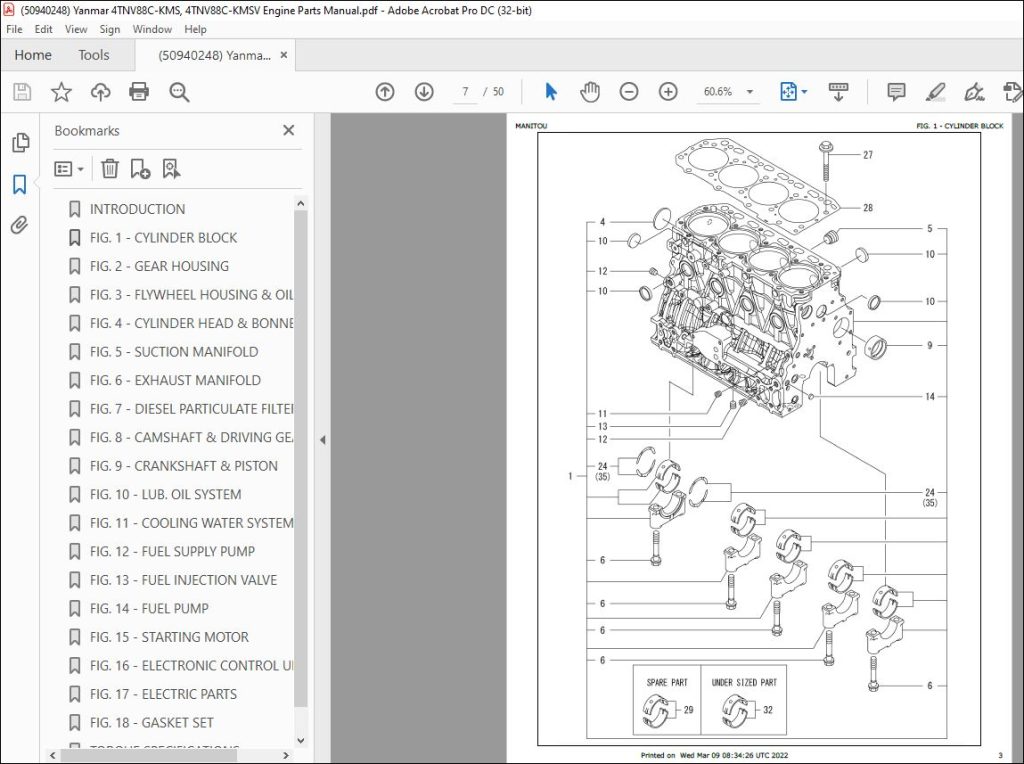The width and height of the screenshot is (1024, 764).
Task: Click the Find magnifier icon
Action: pyautogui.click(x=180, y=91)
